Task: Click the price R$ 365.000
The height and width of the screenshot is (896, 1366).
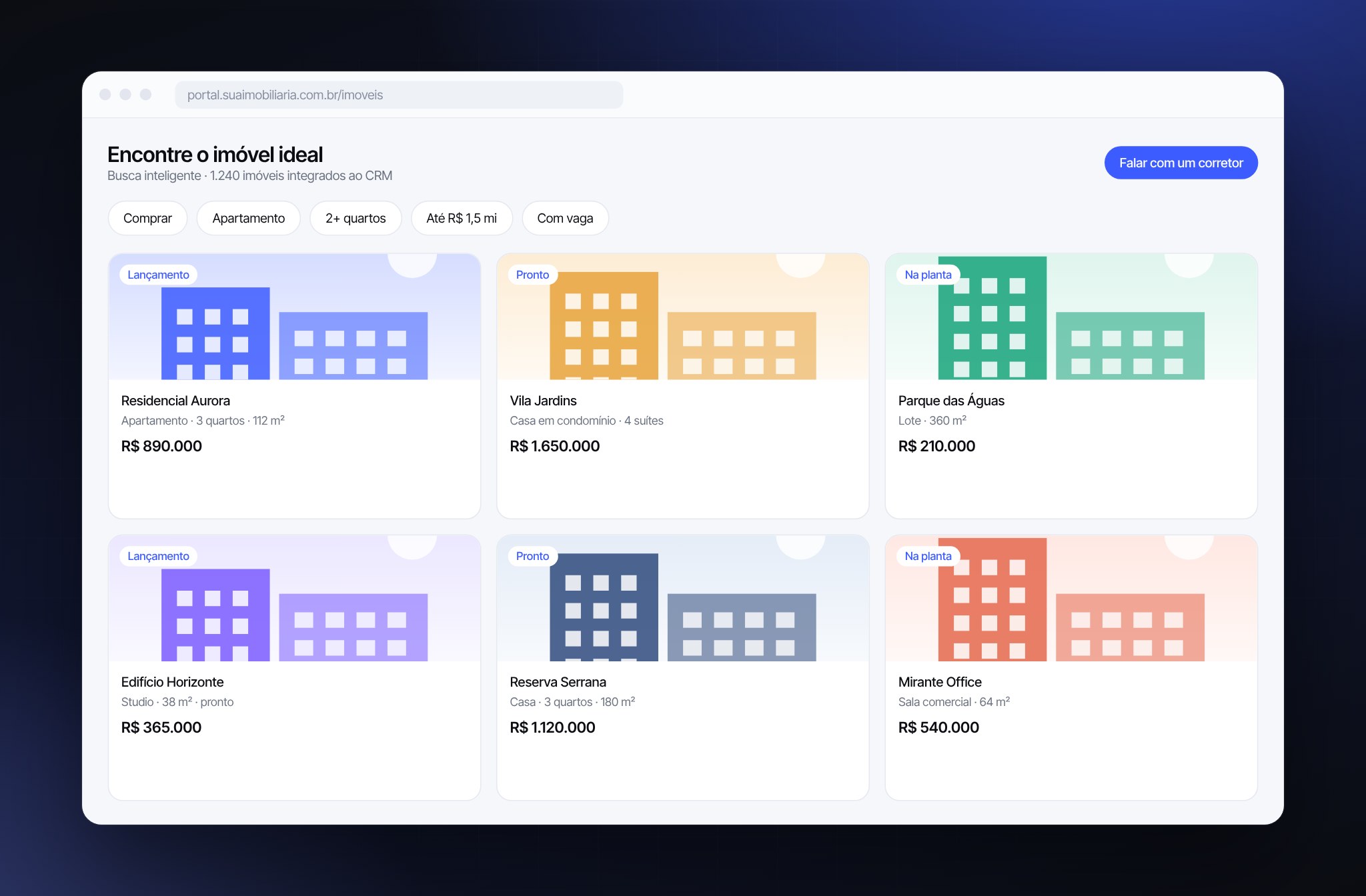Action: [x=161, y=727]
